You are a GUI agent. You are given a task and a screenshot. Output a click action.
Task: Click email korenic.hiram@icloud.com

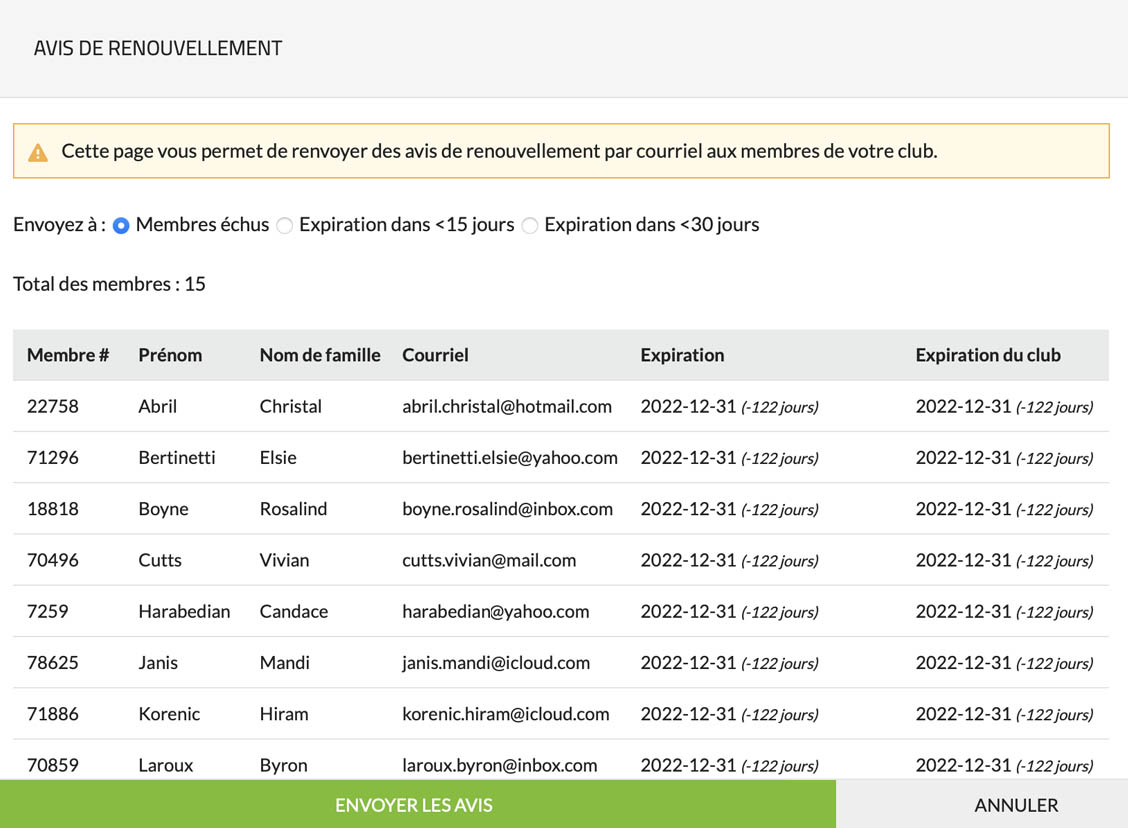[506, 714]
